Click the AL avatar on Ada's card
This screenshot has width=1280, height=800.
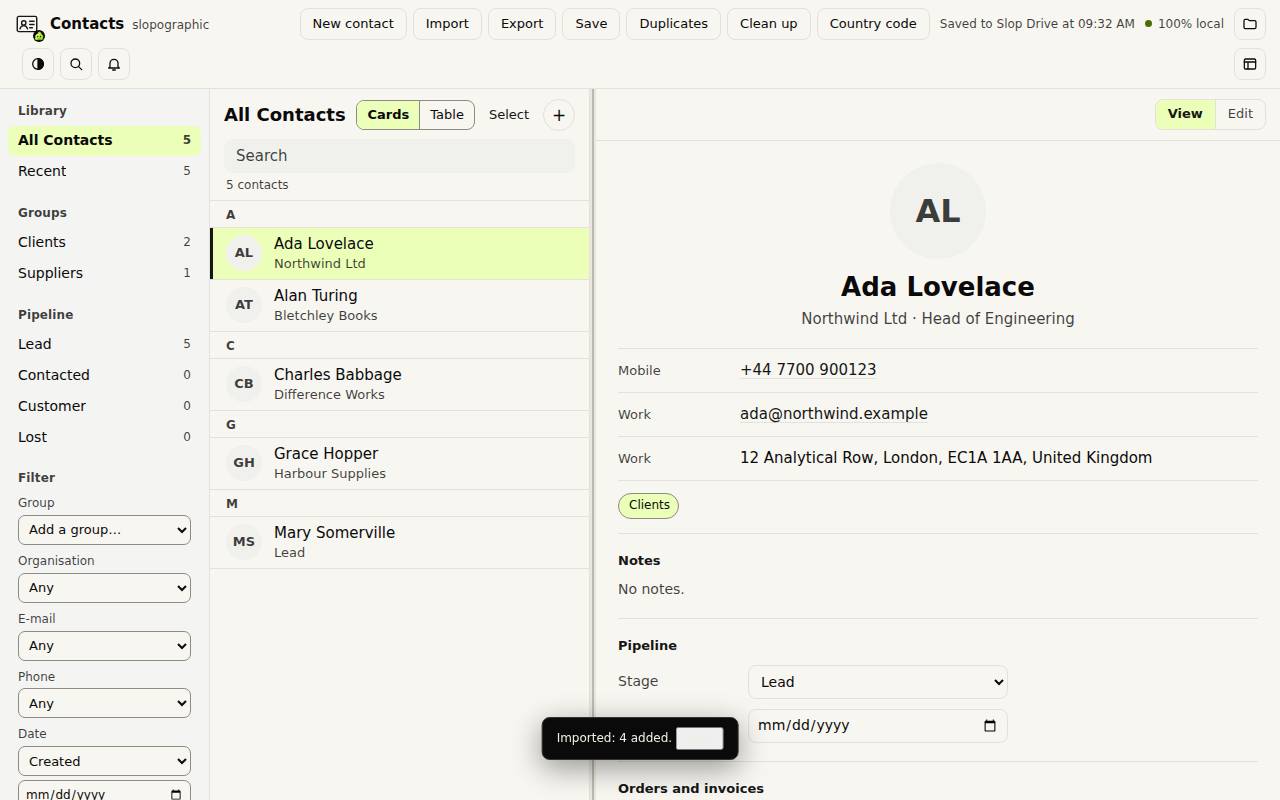click(x=244, y=253)
